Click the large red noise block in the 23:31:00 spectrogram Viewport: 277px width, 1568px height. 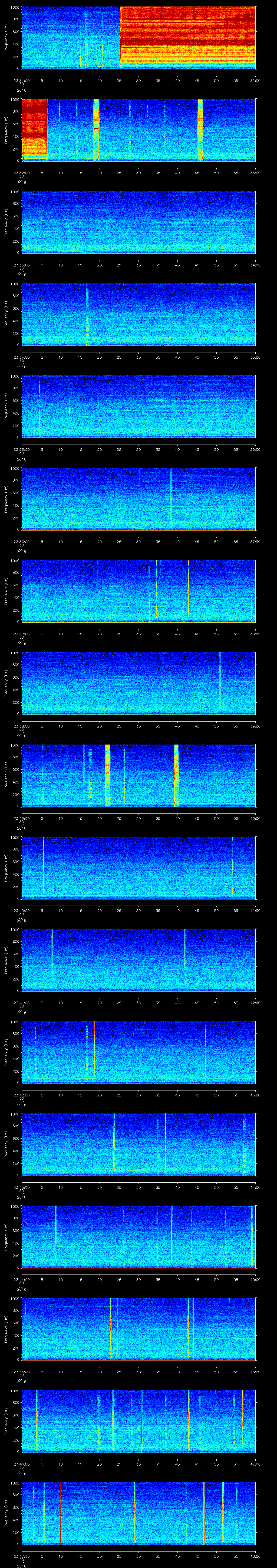pos(188,36)
